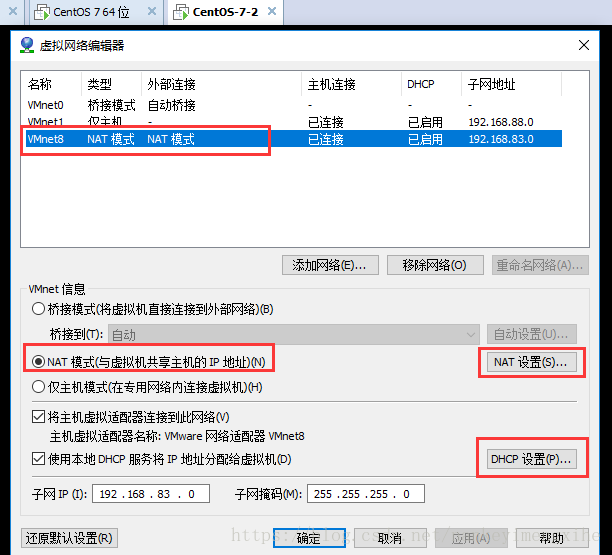Click the 子网地址 column header
Image resolution: width=612 pixels, height=555 pixels.
(x=512, y=84)
